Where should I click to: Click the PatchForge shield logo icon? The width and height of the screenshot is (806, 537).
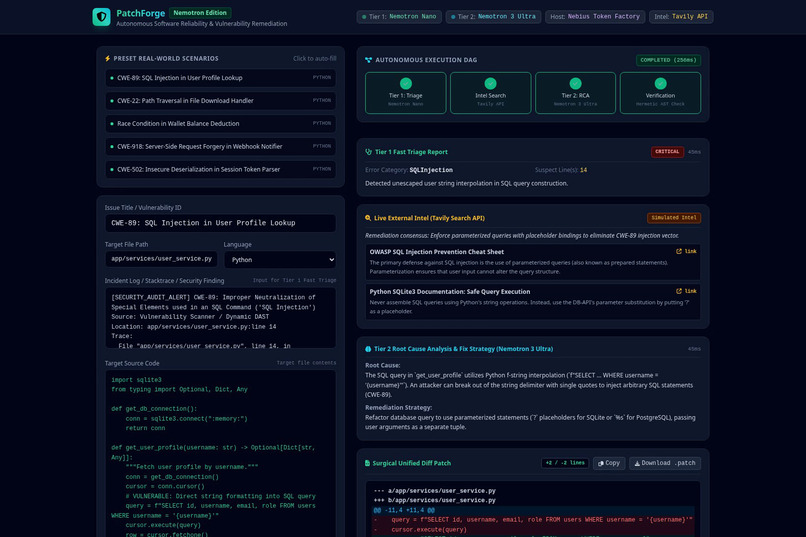pyautogui.click(x=101, y=17)
